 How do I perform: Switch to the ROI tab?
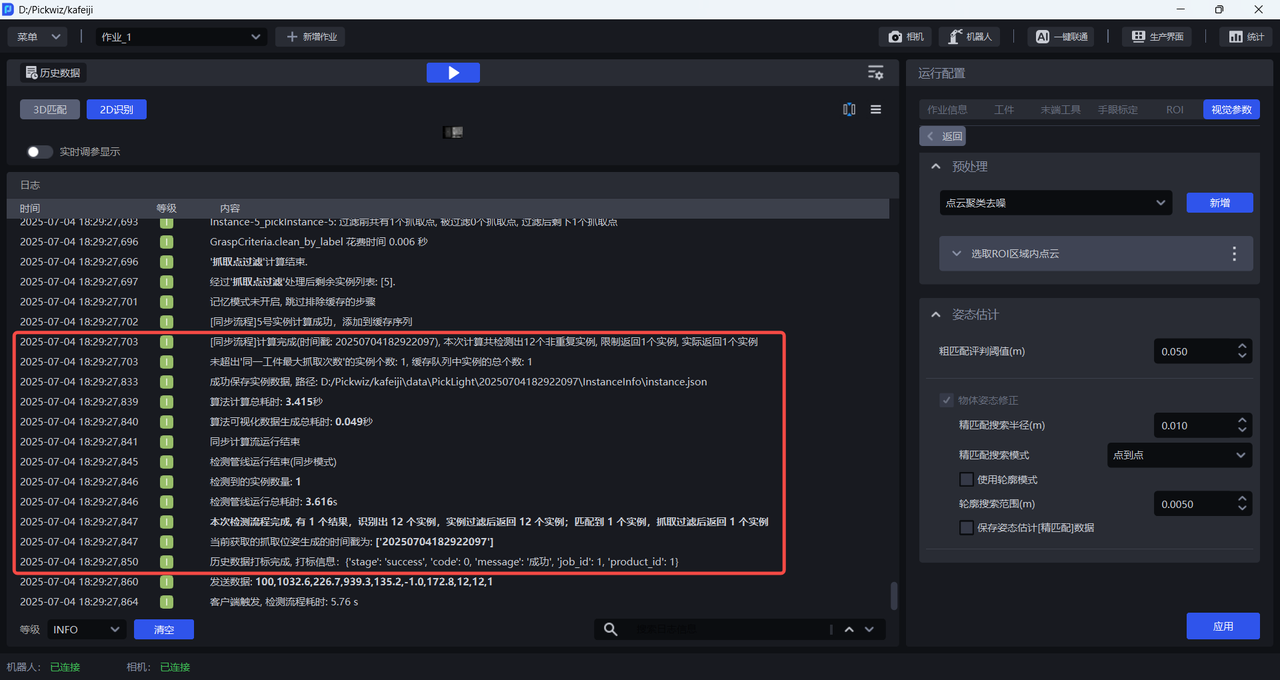1174,110
